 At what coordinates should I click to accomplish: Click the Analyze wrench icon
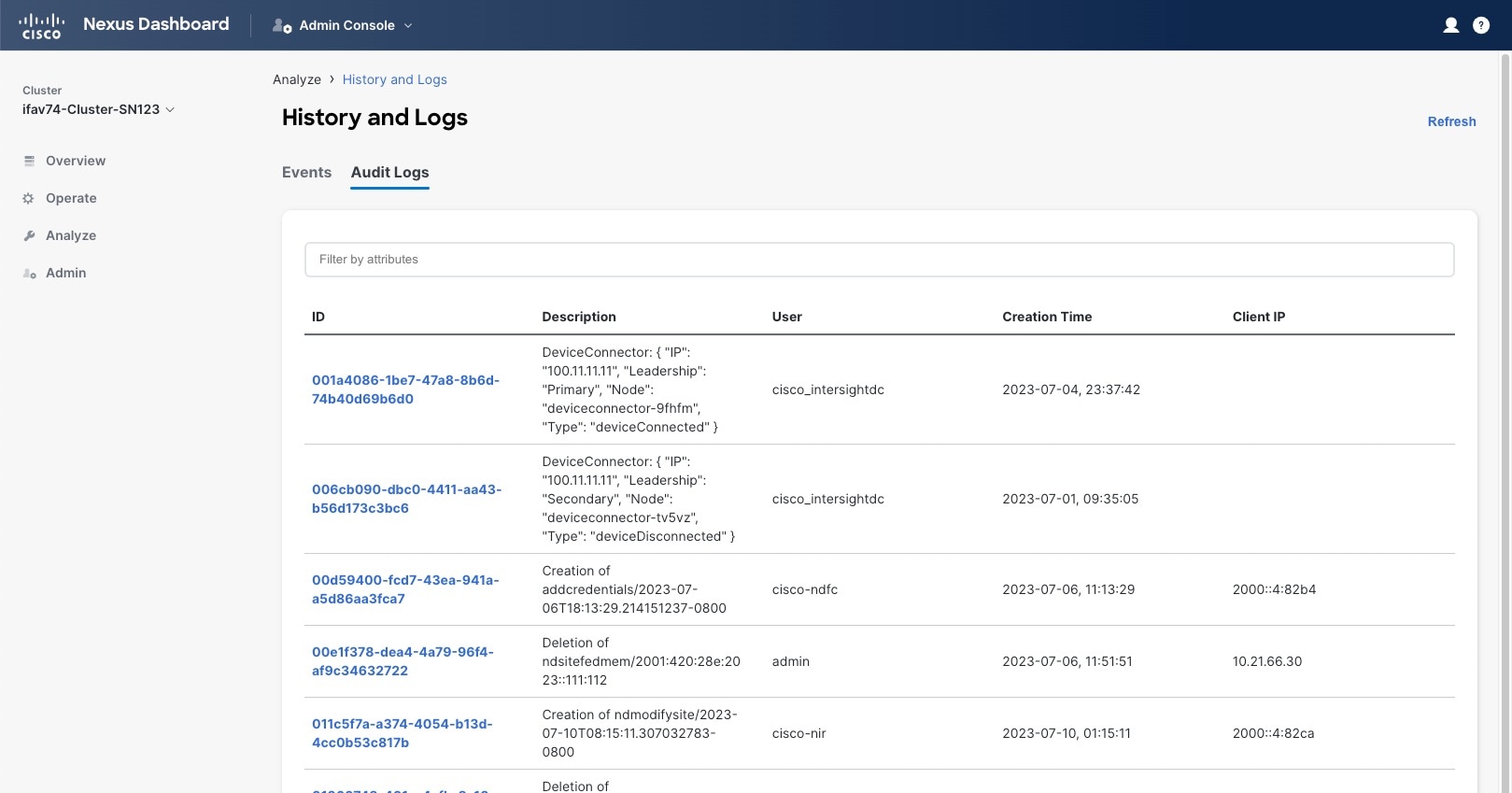click(x=29, y=235)
